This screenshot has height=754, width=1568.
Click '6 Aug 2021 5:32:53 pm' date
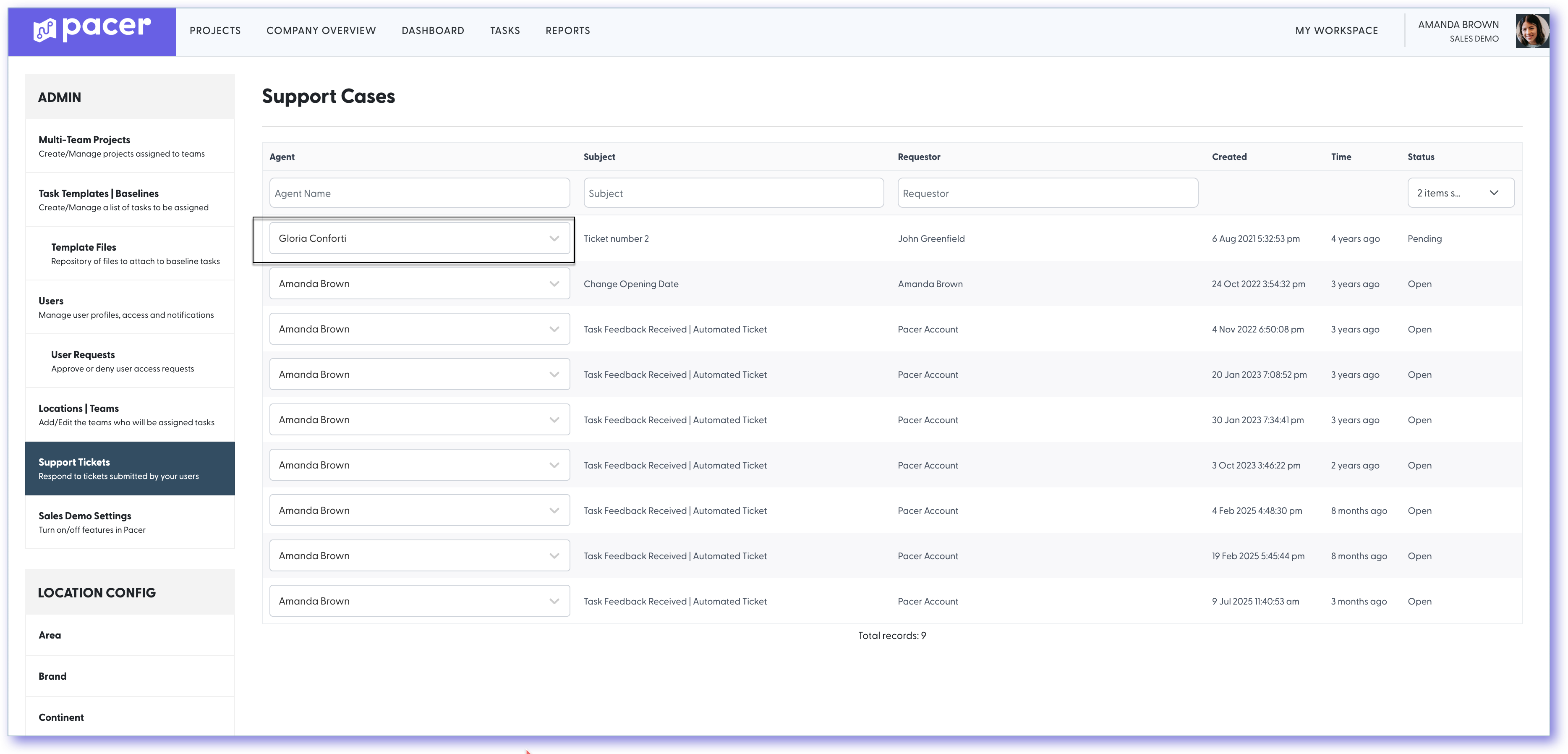[x=1255, y=239]
